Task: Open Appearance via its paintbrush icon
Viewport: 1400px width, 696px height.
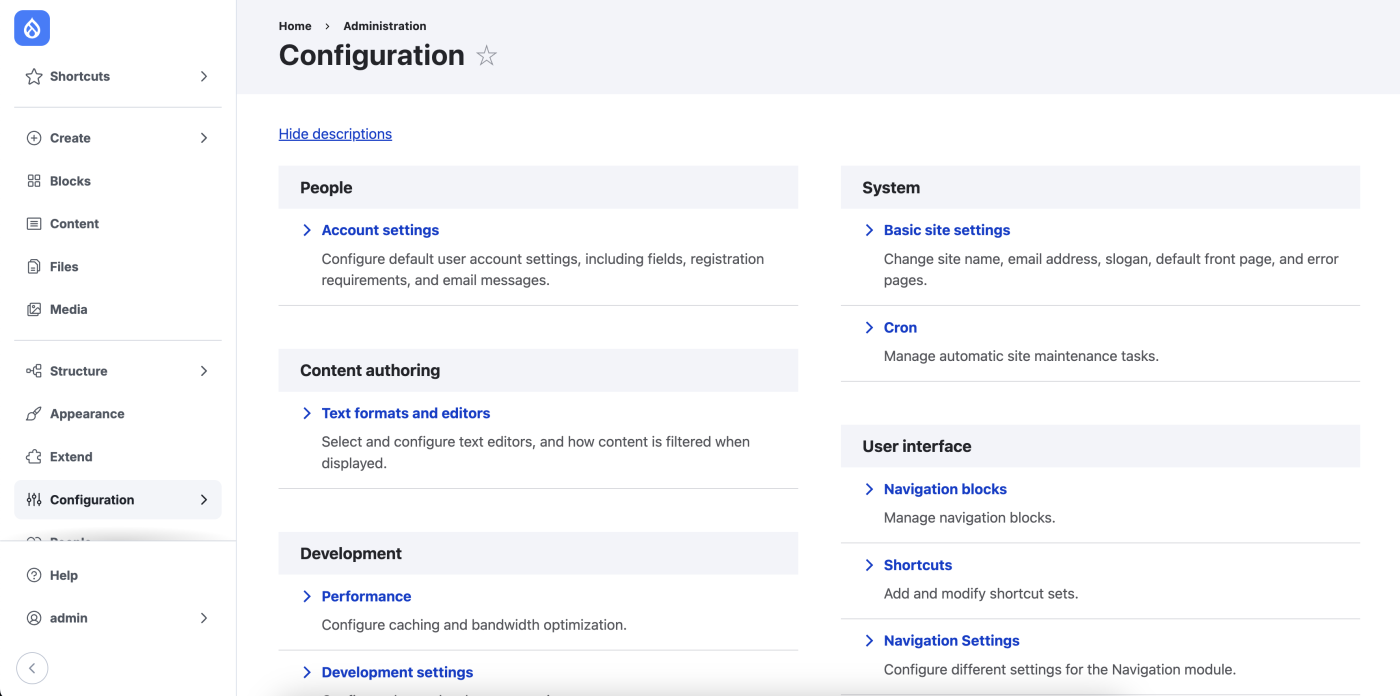Action: click(x=34, y=414)
